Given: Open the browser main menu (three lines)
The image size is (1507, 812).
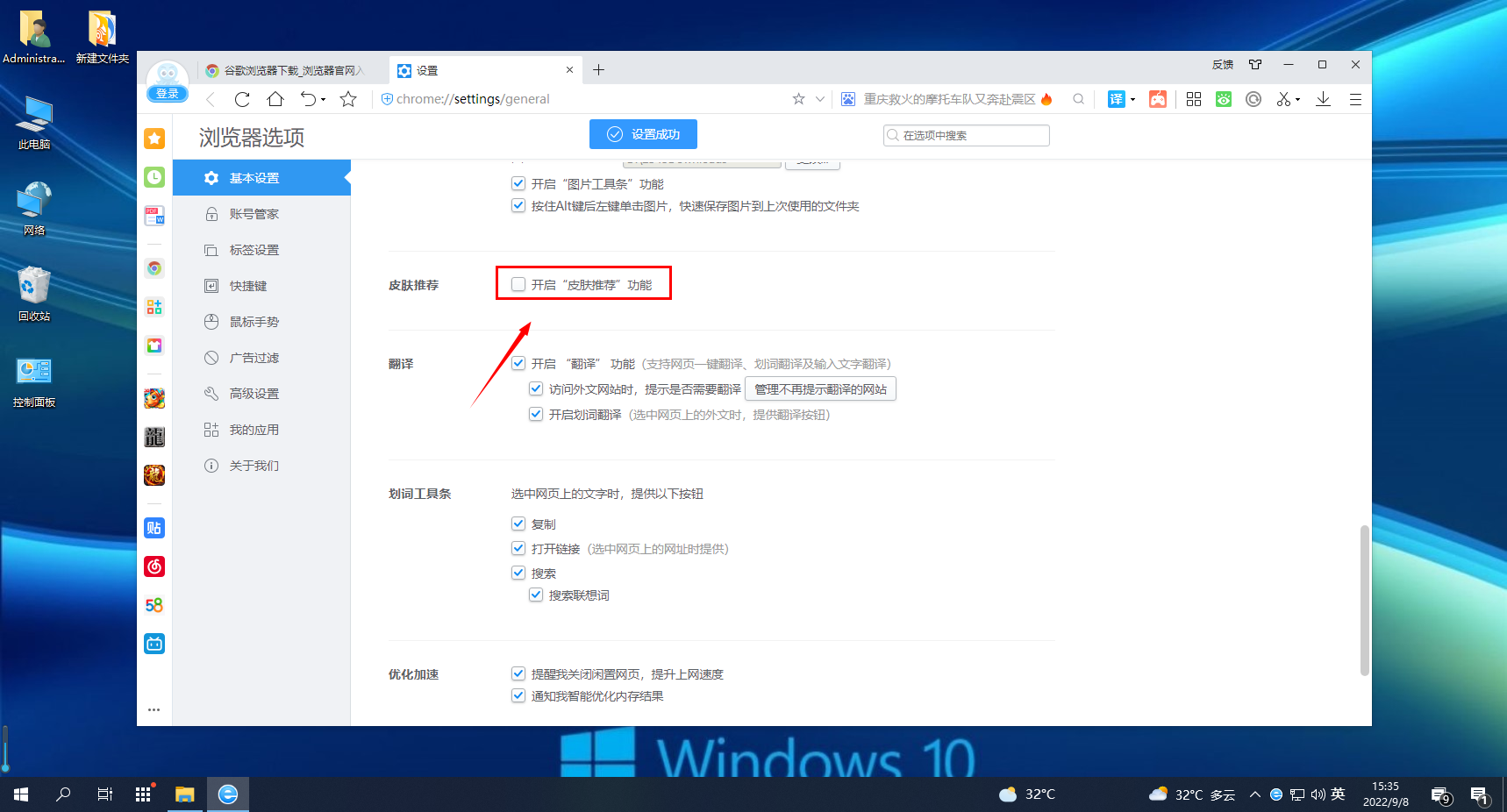Looking at the screenshot, I should 1355,99.
